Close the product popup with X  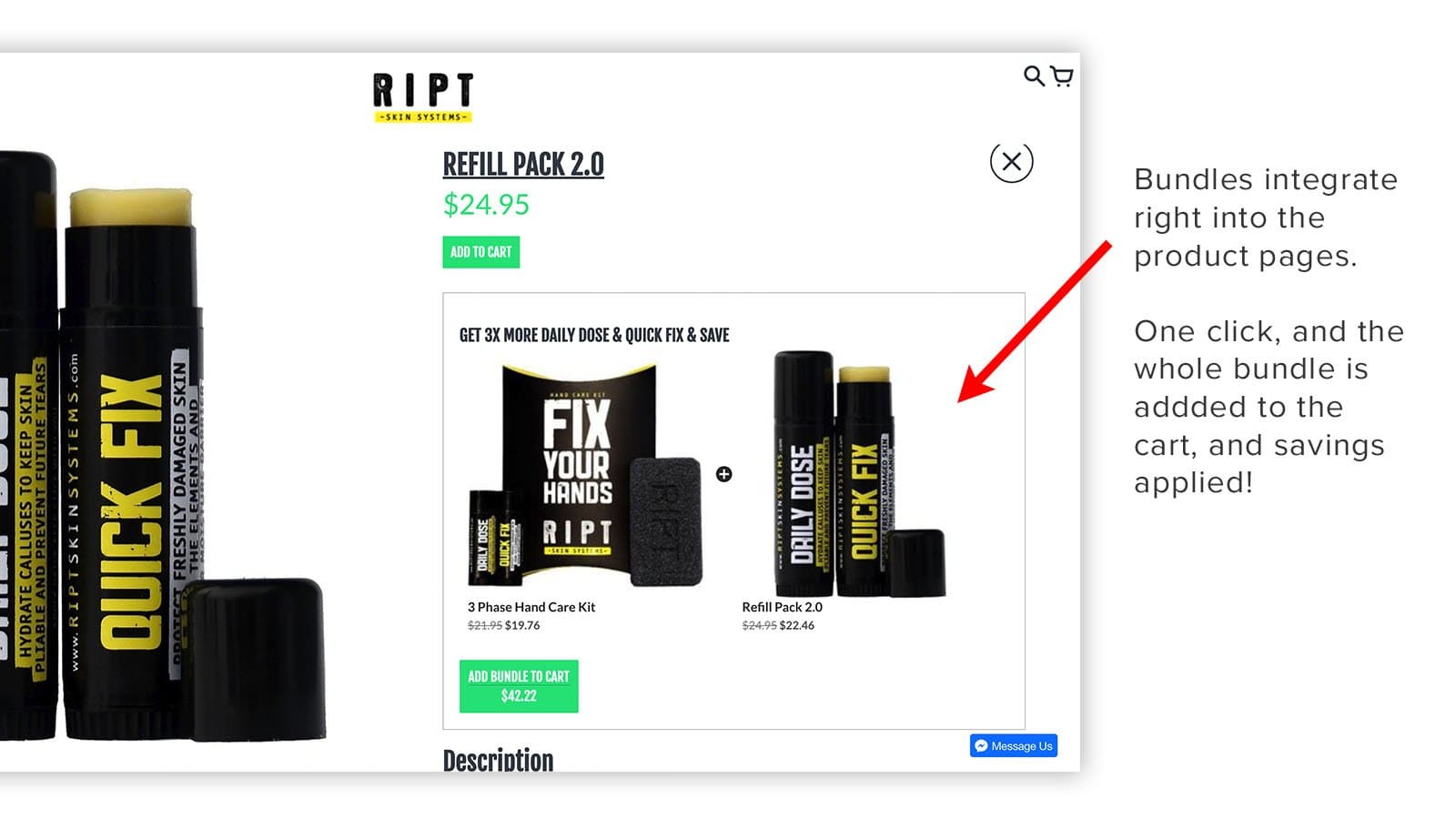pos(1011,162)
